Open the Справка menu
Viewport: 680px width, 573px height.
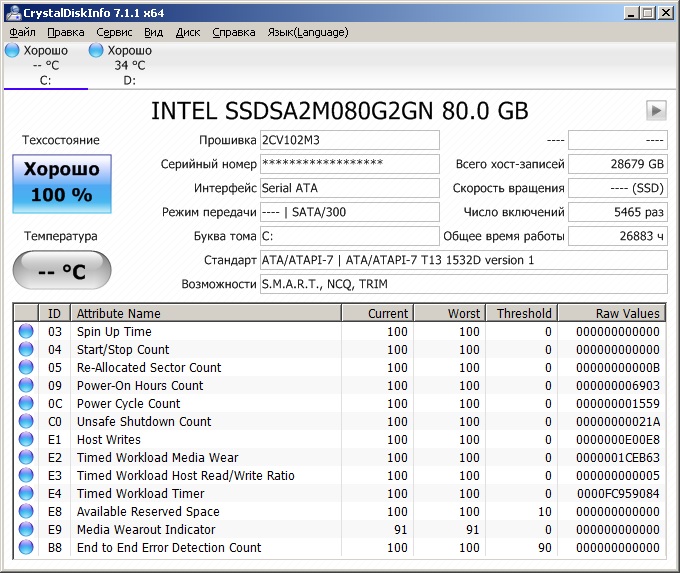coord(234,33)
